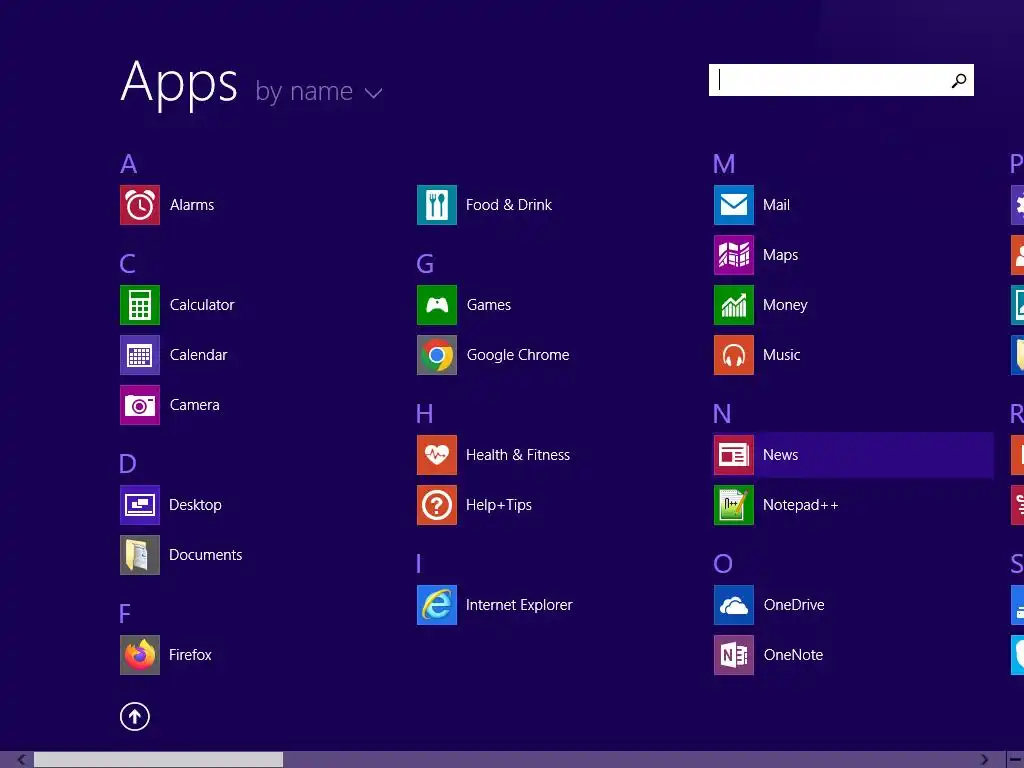Image resolution: width=1024 pixels, height=768 pixels.
Task: Click the scrollbar left arrow
Action: [x=21, y=760]
